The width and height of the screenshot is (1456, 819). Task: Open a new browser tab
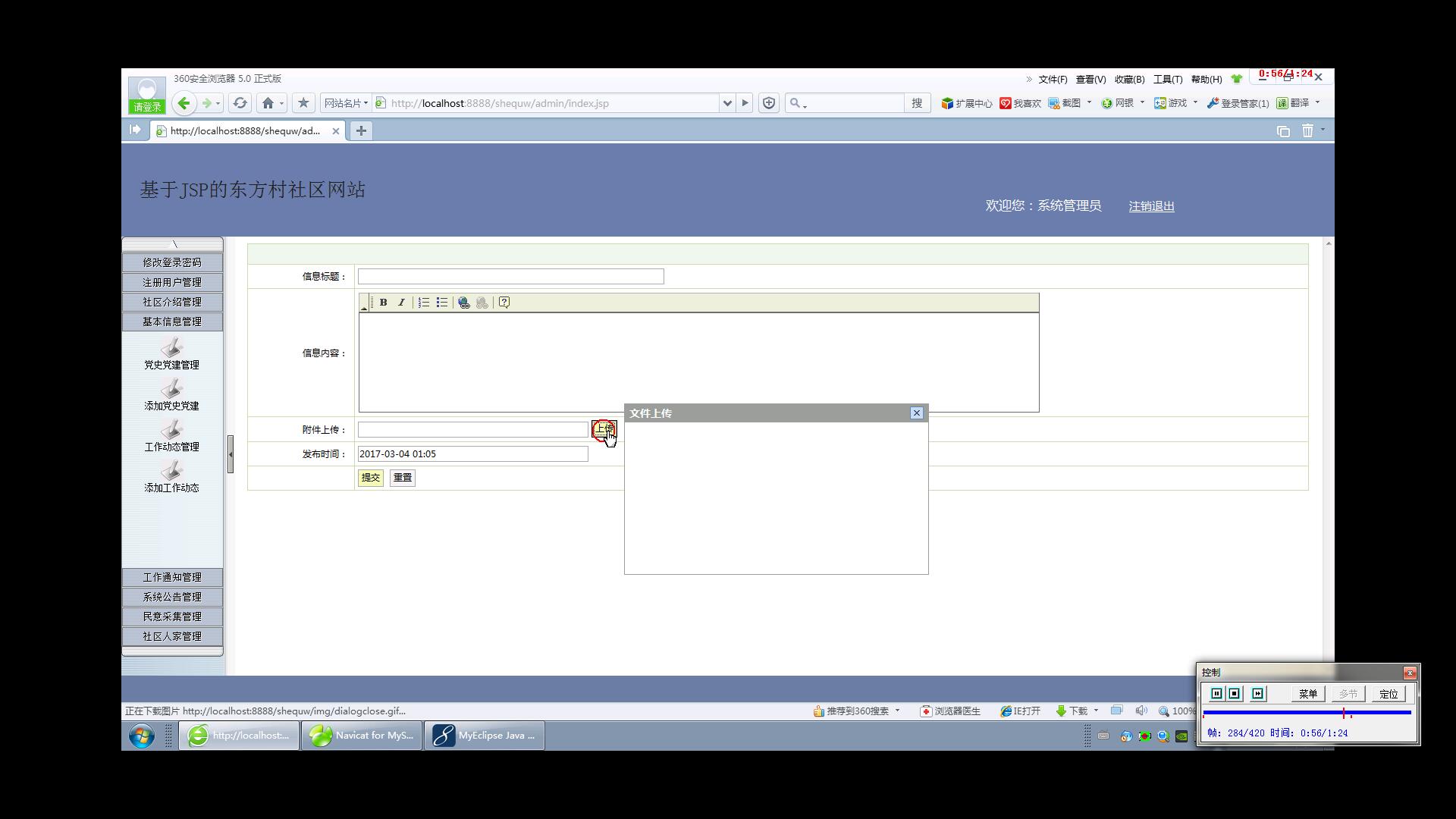click(362, 130)
